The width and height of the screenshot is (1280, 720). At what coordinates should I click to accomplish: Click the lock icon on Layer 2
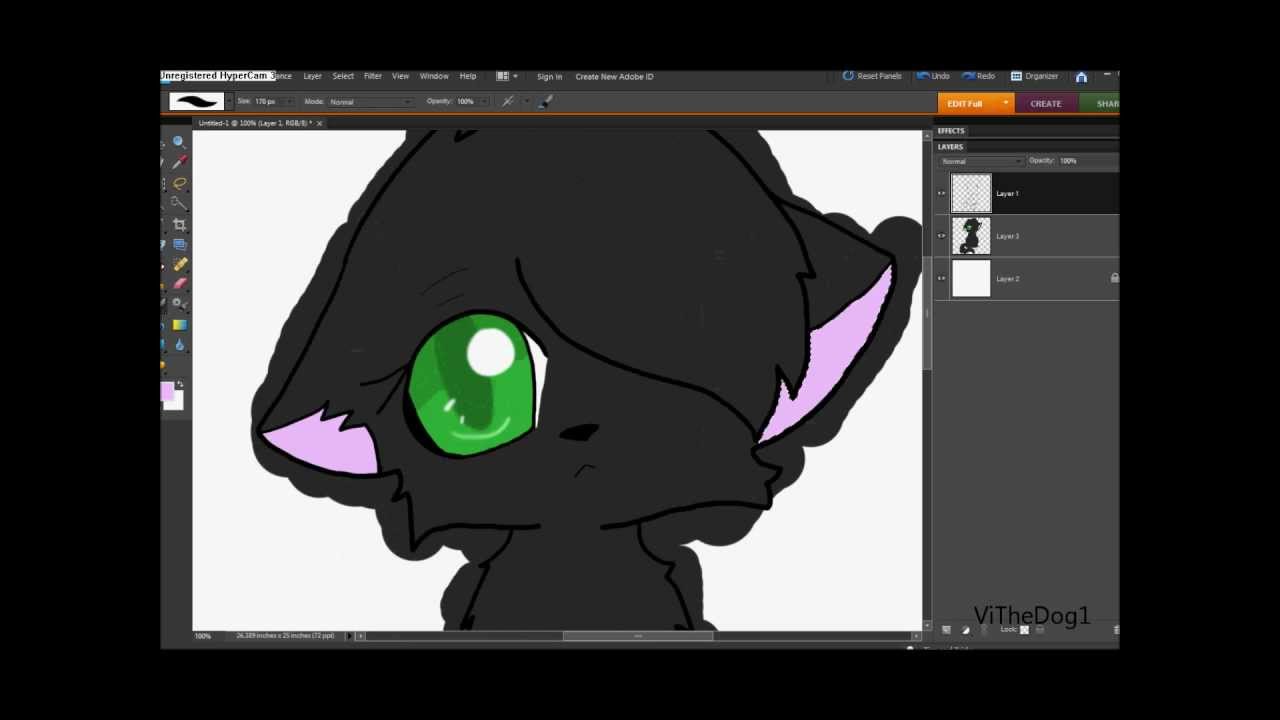click(x=1114, y=278)
